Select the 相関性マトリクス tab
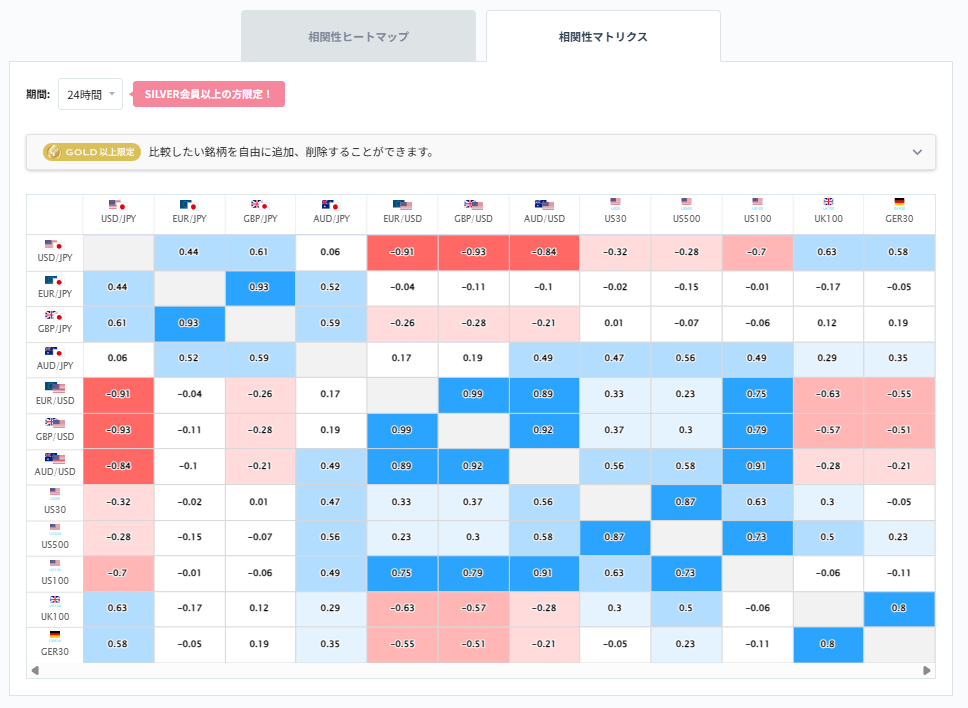968x708 pixels. (603, 34)
